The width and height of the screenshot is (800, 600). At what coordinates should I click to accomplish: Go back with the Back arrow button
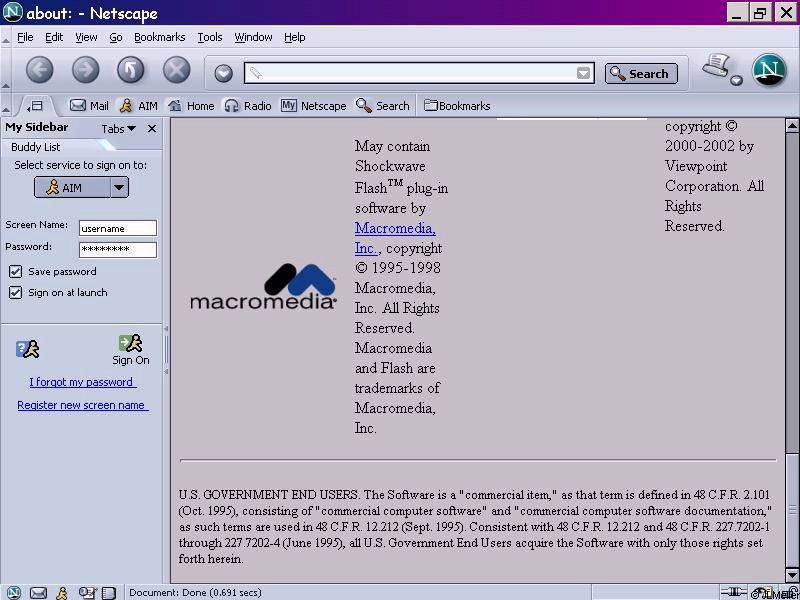point(40,70)
